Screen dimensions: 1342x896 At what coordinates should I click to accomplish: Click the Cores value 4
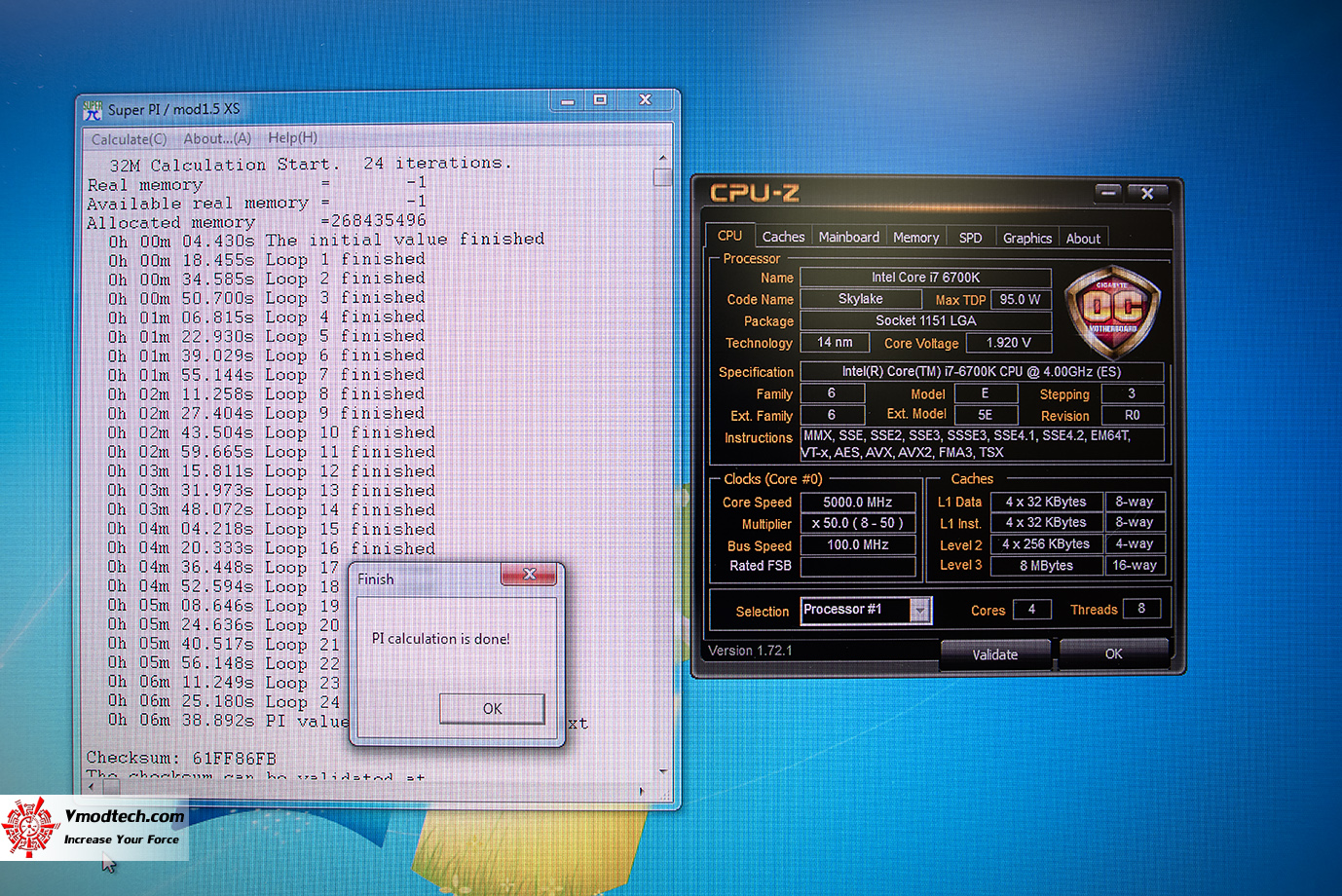coord(1031,609)
